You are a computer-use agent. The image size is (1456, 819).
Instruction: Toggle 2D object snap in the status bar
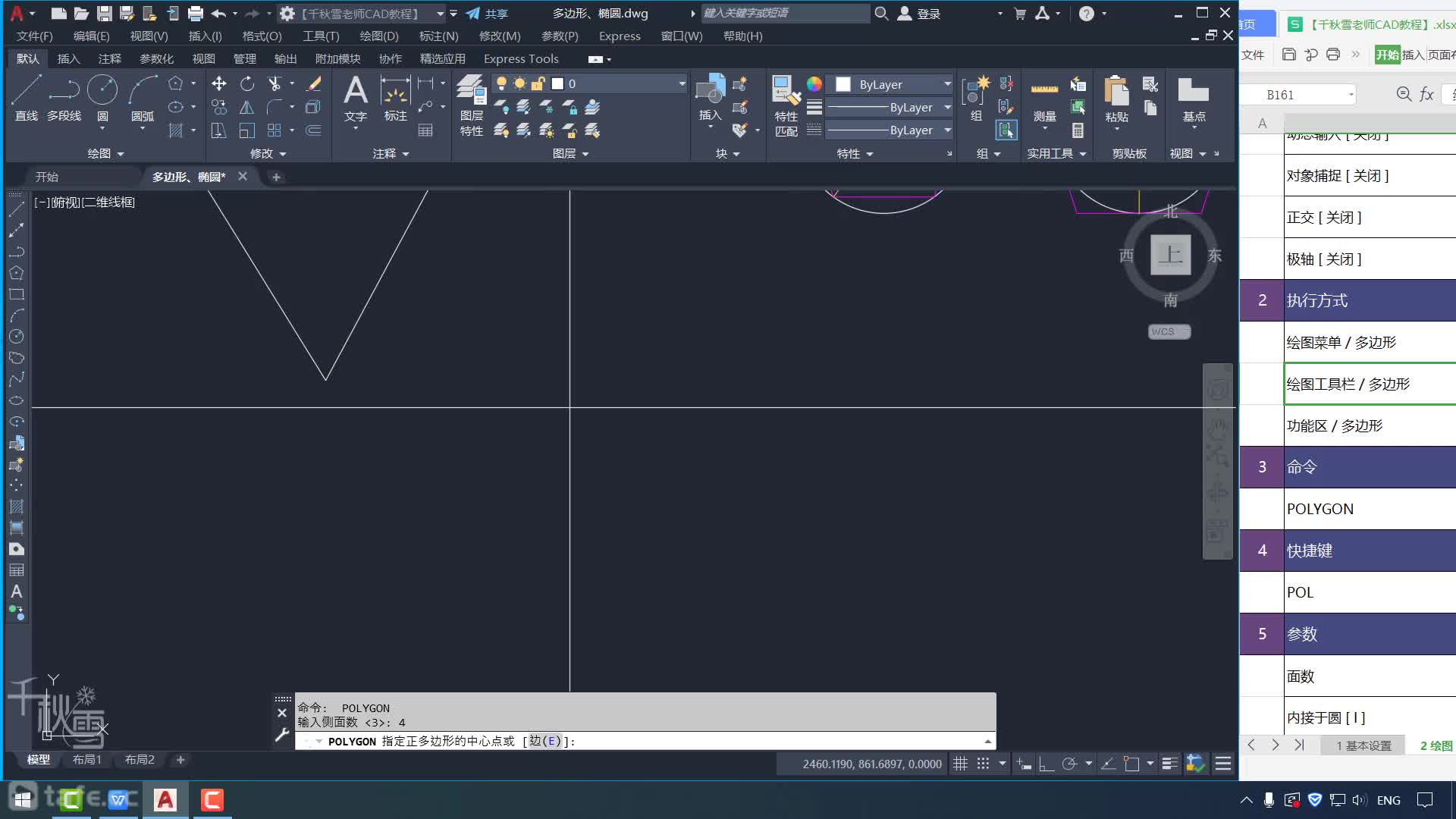pyautogui.click(x=1131, y=764)
